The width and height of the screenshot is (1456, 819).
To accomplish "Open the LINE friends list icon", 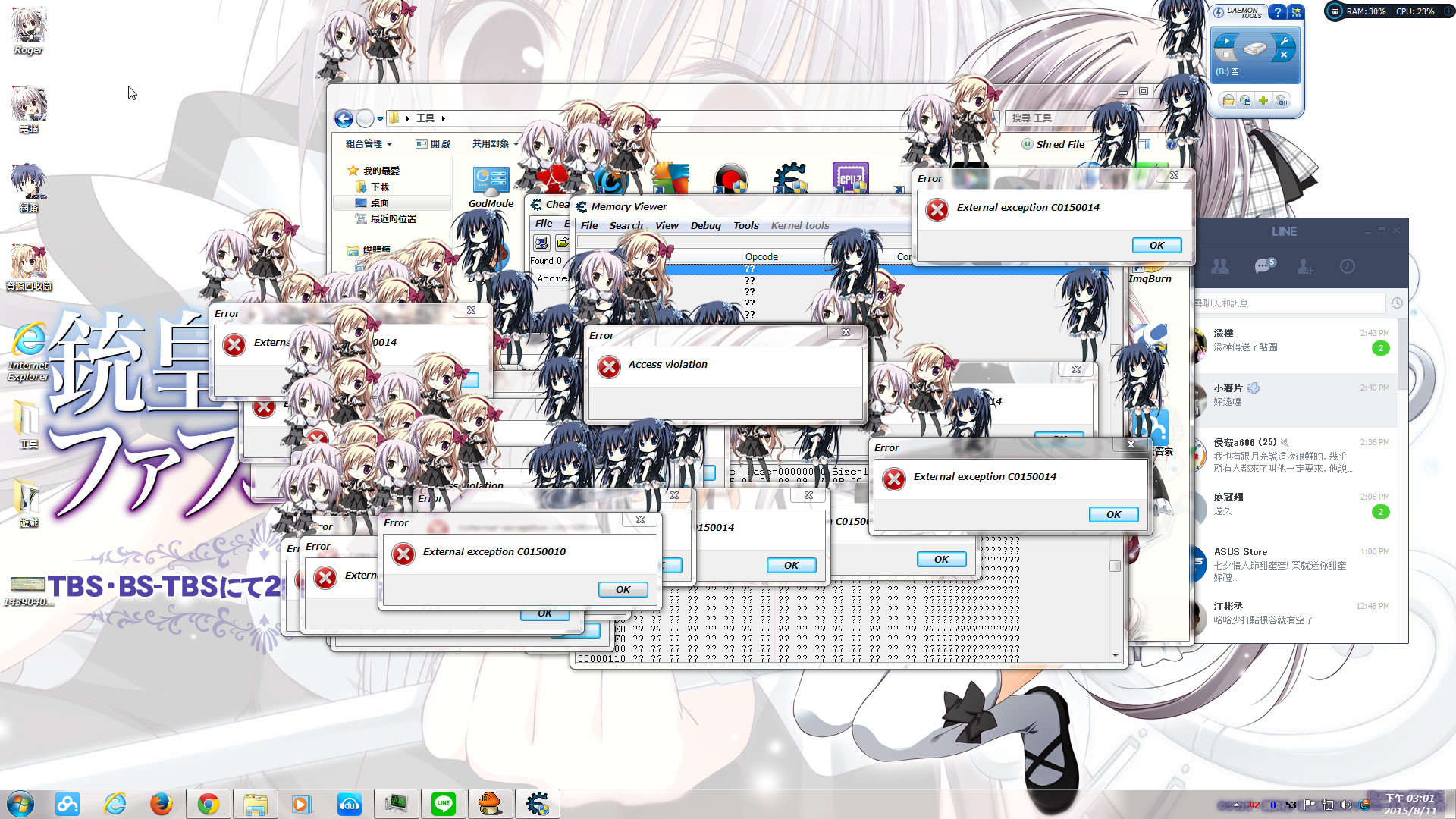I will [x=1220, y=266].
